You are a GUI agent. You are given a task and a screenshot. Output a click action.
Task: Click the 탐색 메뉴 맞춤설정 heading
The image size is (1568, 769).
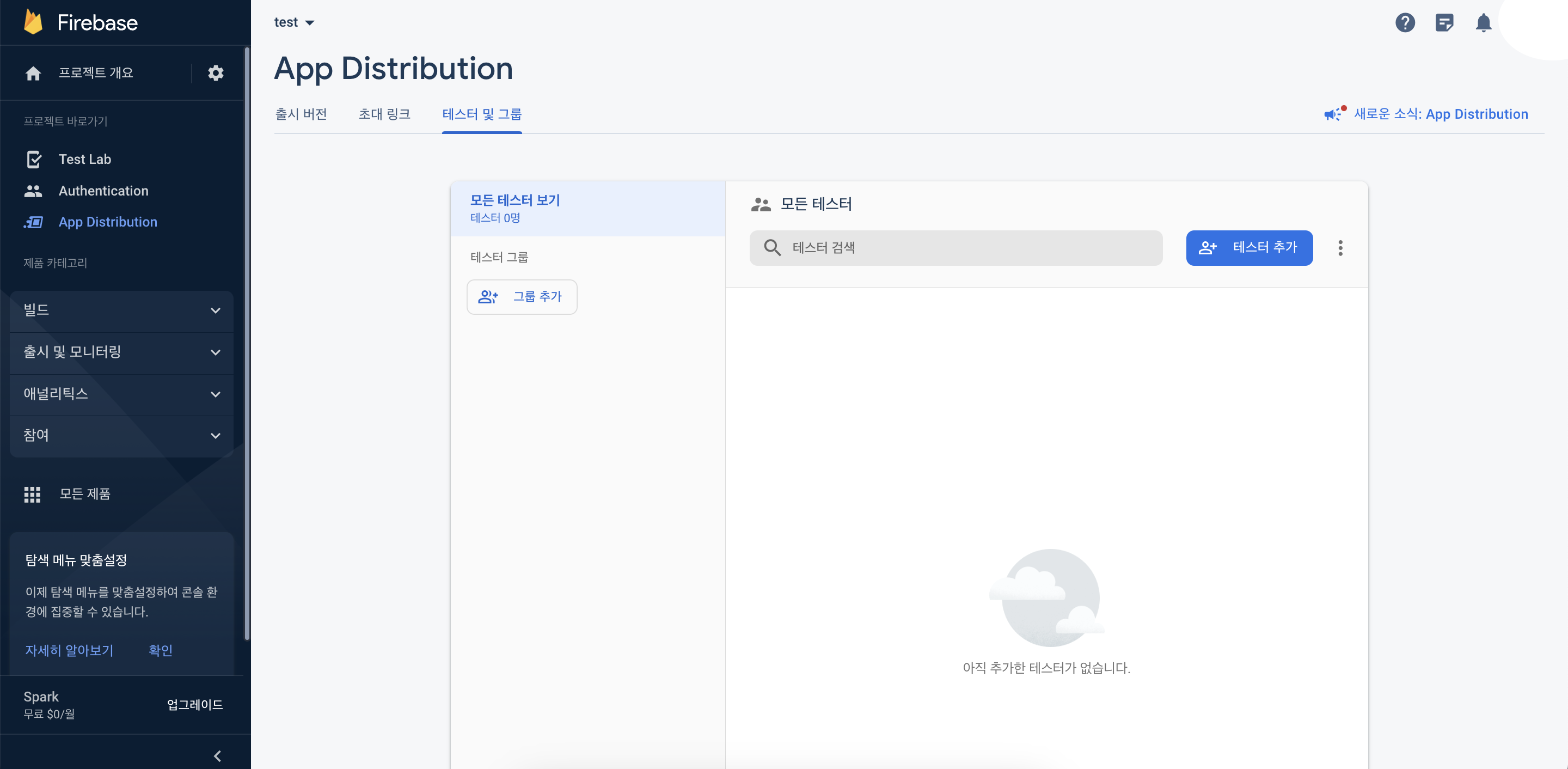76,560
